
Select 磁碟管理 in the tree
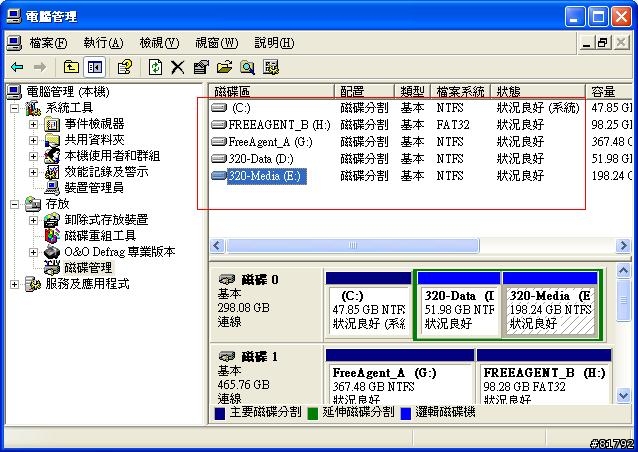click(x=88, y=267)
